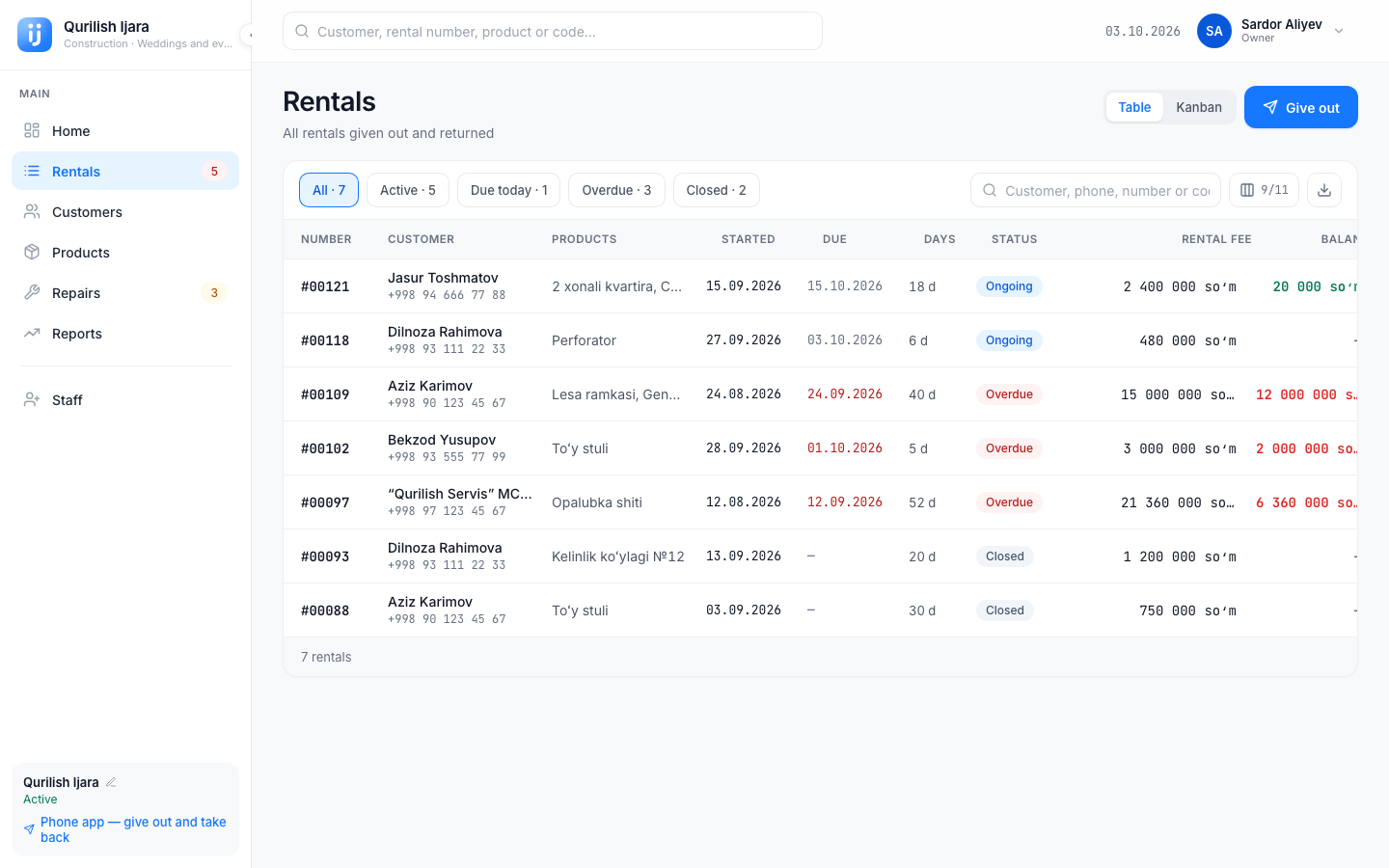This screenshot has width=1389, height=868.
Task: Open the Customers section
Action: click(125, 212)
